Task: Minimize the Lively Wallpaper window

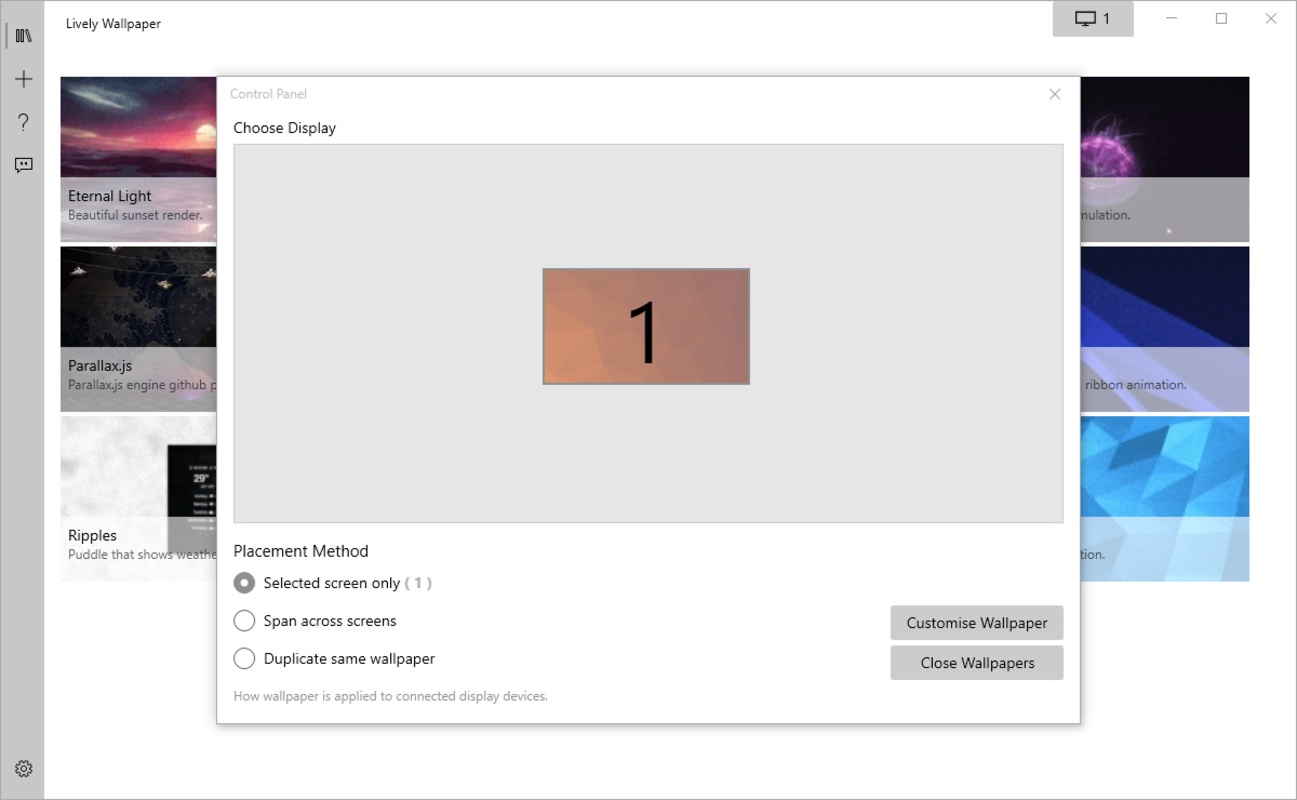Action: tap(1171, 19)
